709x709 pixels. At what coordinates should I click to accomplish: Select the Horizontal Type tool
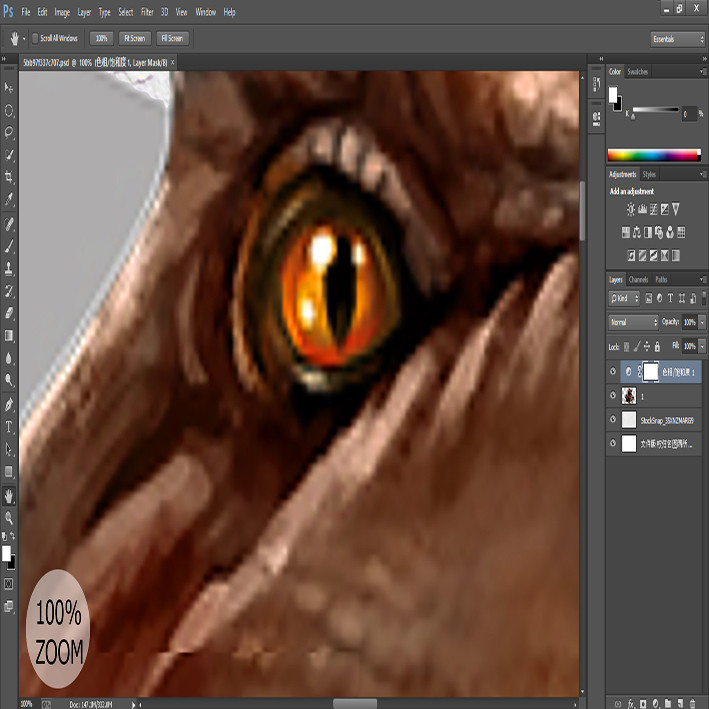tap(9, 427)
